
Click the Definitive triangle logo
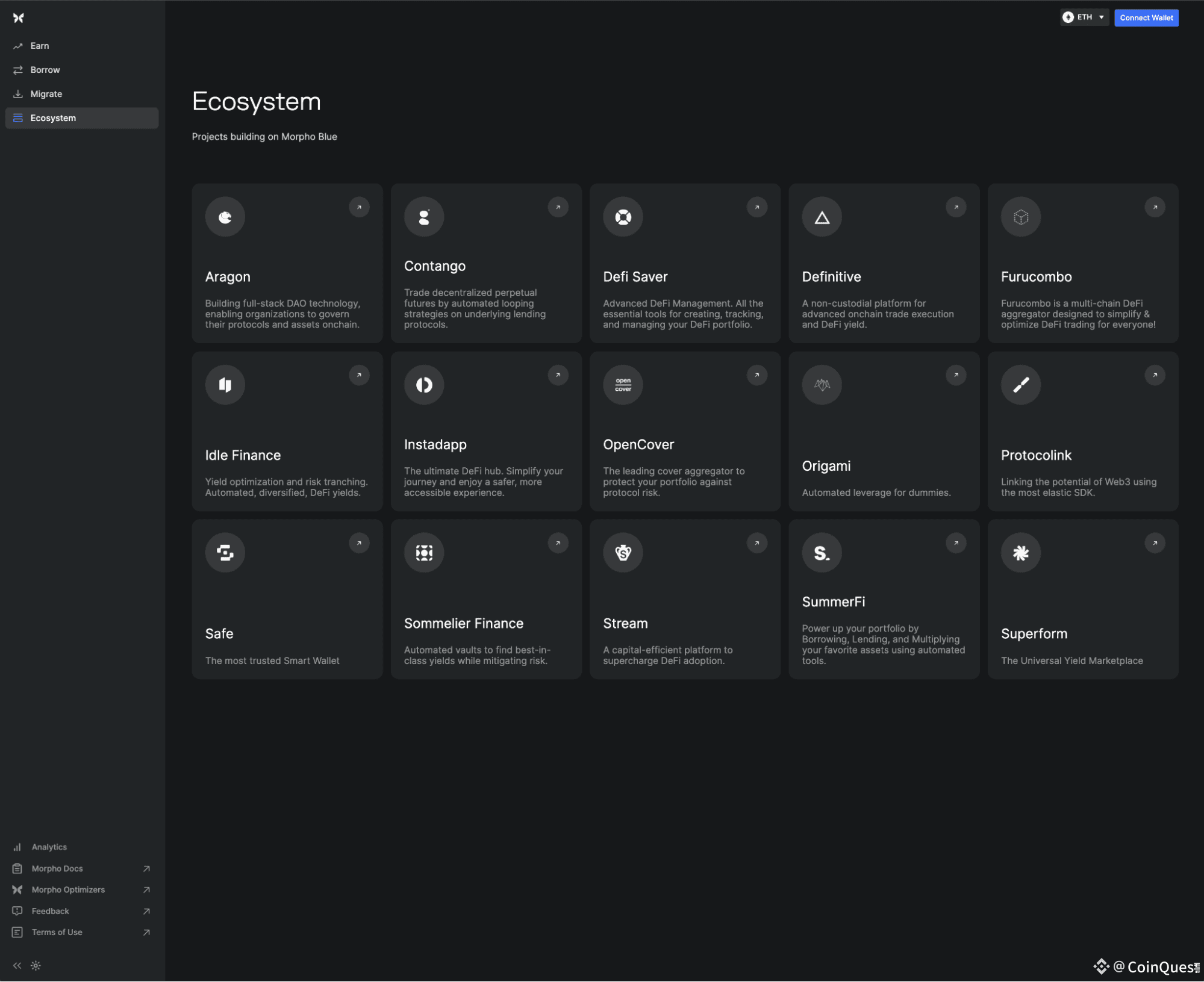click(x=822, y=217)
